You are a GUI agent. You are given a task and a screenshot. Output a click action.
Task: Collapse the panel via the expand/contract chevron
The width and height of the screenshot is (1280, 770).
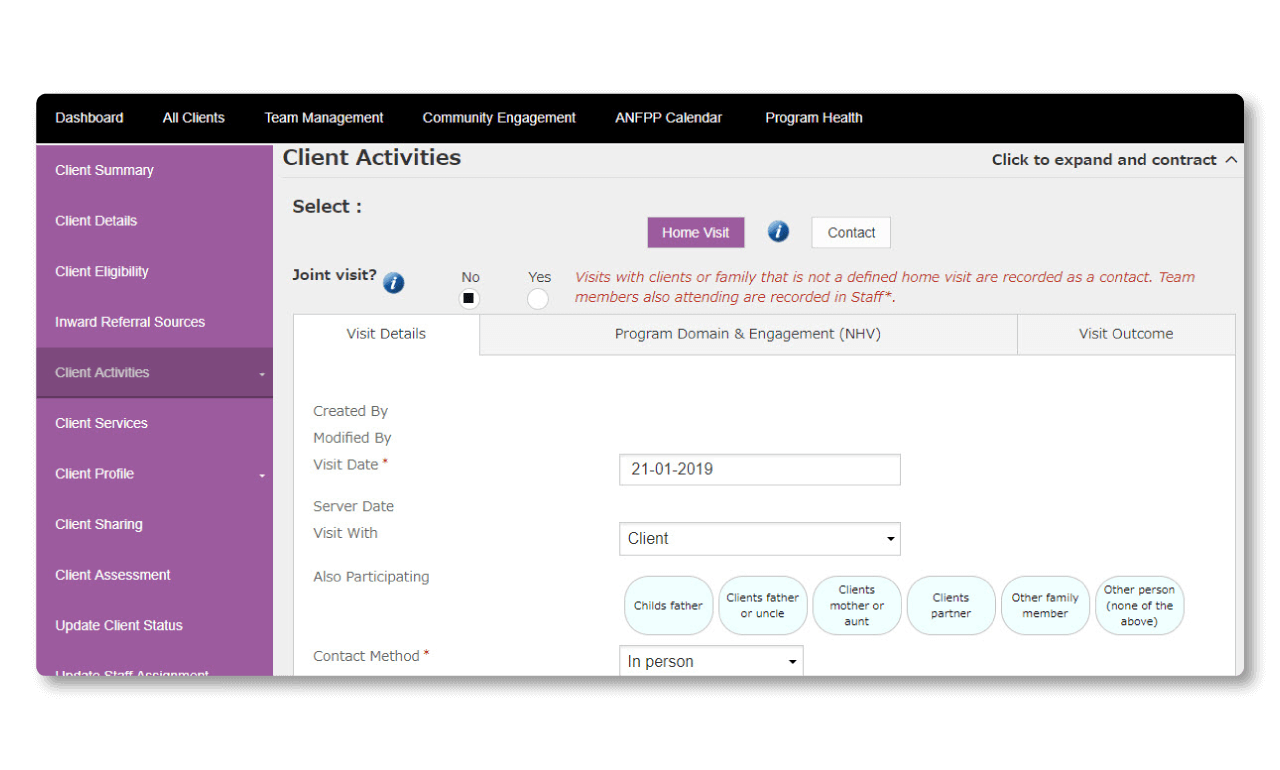click(x=1232, y=159)
